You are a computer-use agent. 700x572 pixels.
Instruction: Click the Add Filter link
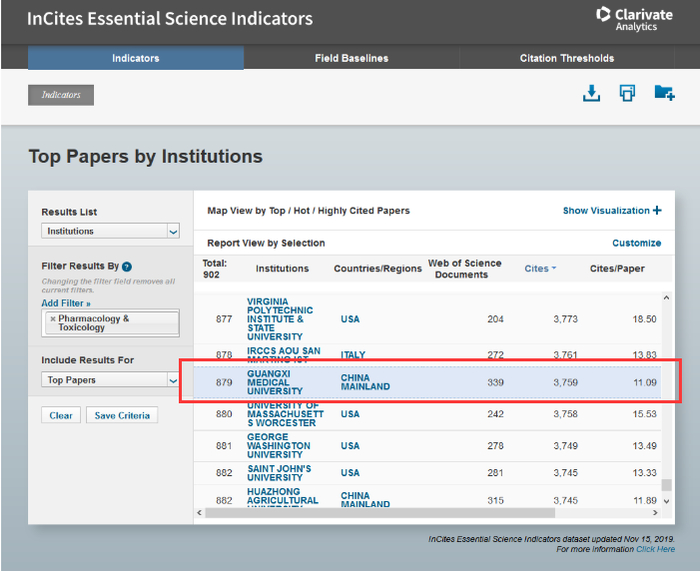tap(66, 303)
